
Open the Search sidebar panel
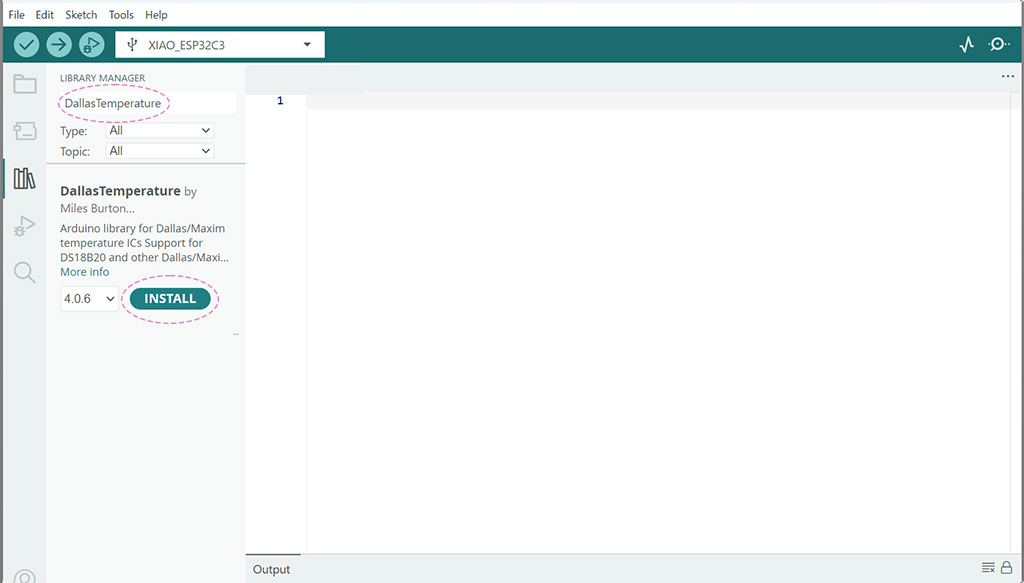click(x=24, y=272)
